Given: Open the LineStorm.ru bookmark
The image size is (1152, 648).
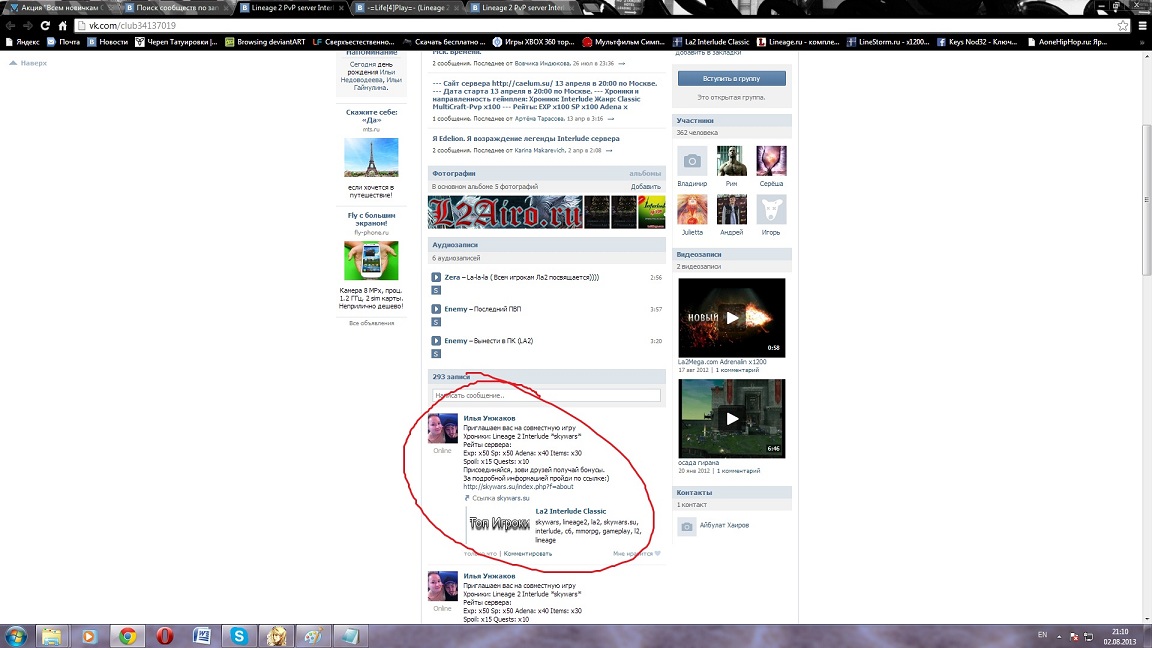Looking at the screenshot, I should pyautogui.click(x=888, y=42).
